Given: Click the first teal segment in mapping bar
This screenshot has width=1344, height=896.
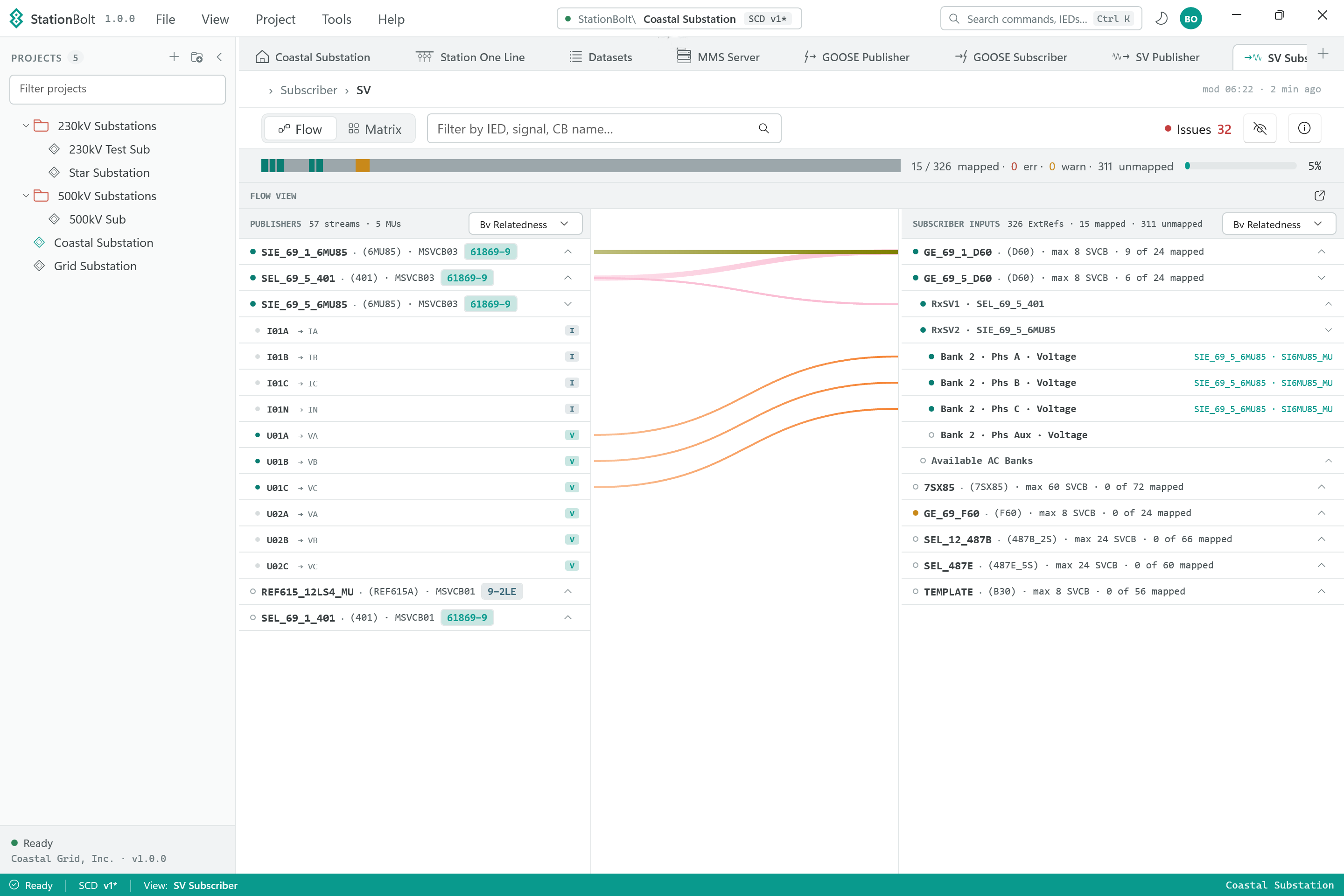Looking at the screenshot, I should tap(265, 166).
